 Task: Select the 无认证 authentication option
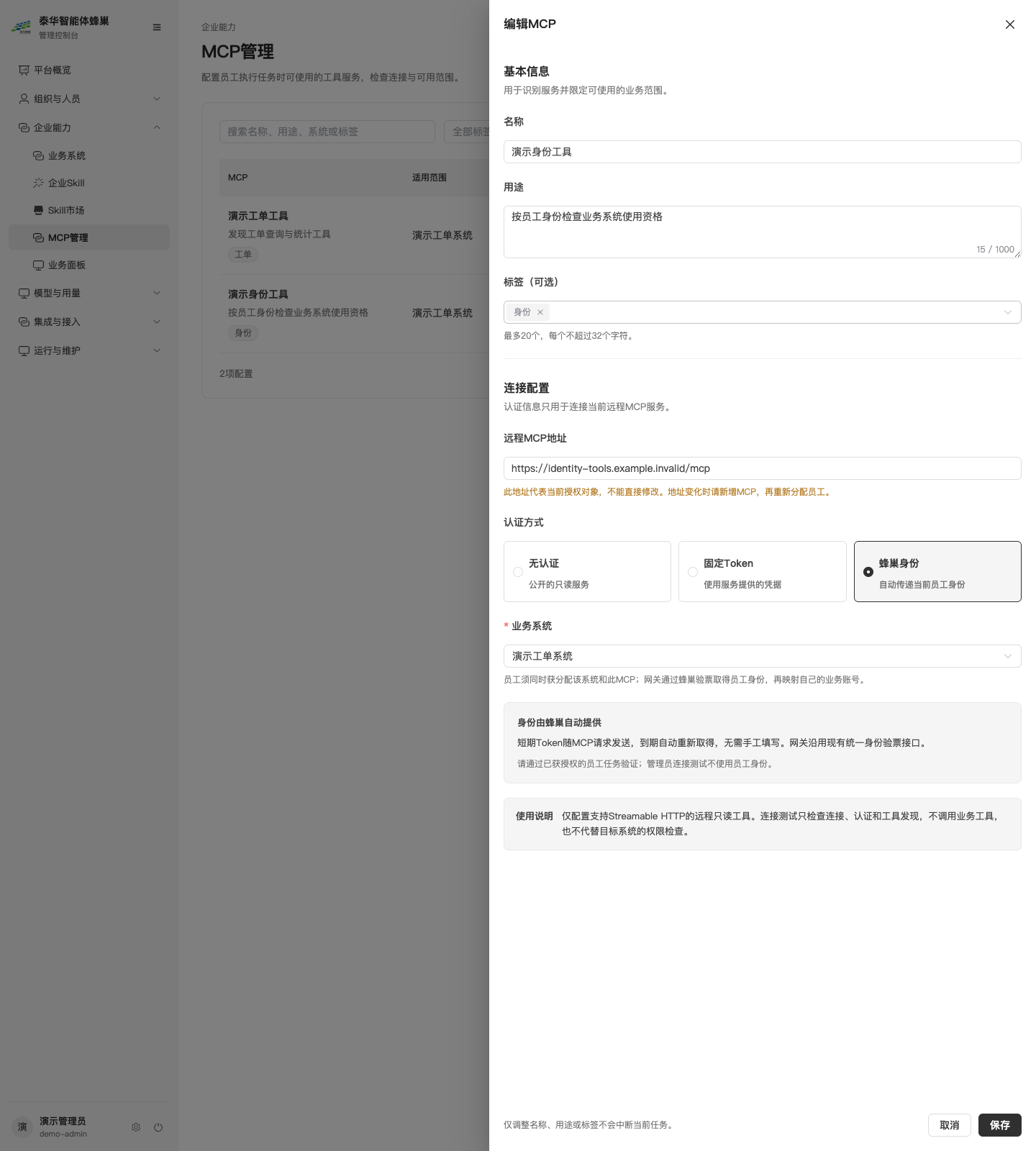[x=587, y=571]
